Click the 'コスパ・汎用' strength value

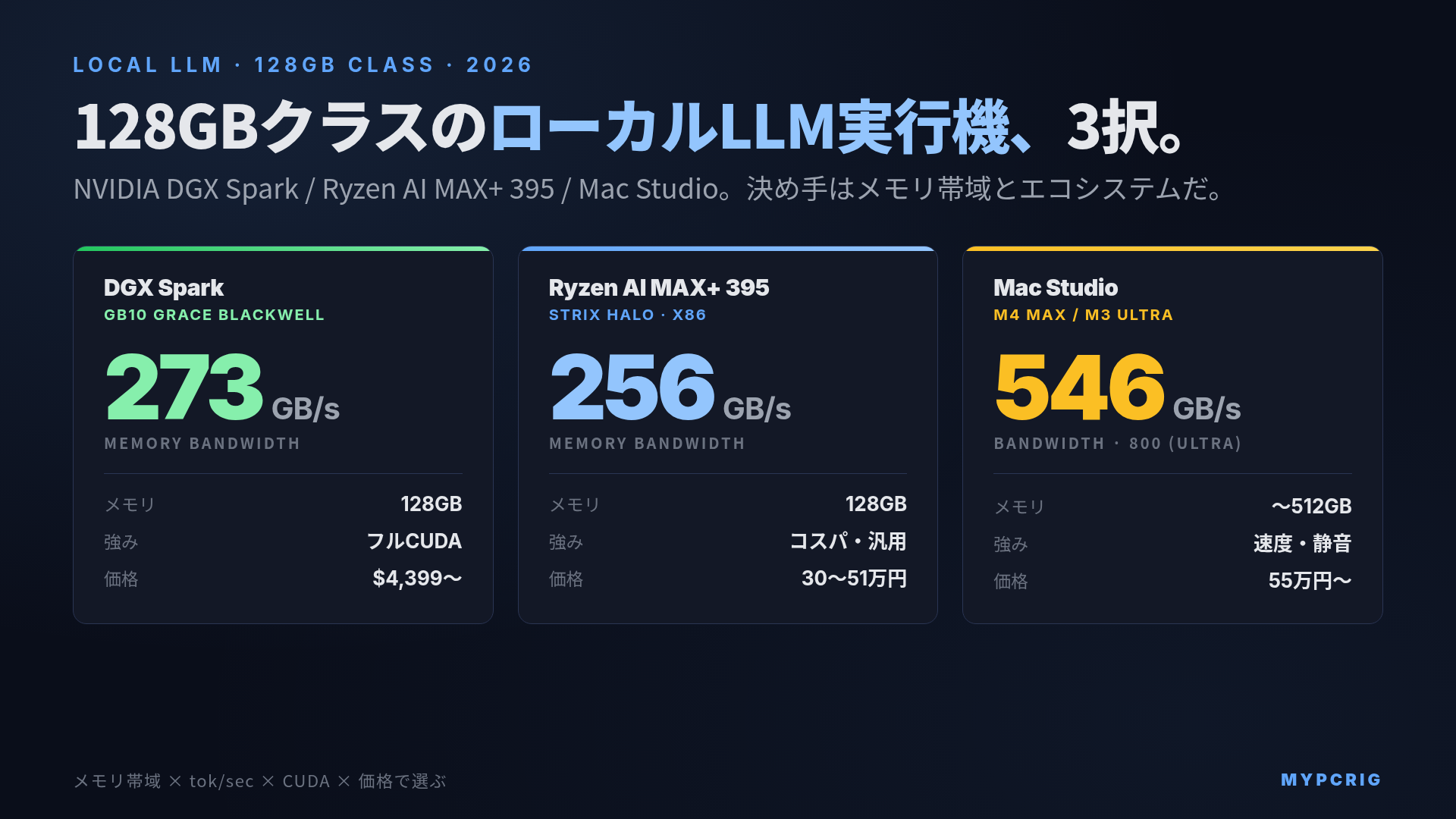pyautogui.click(x=849, y=541)
